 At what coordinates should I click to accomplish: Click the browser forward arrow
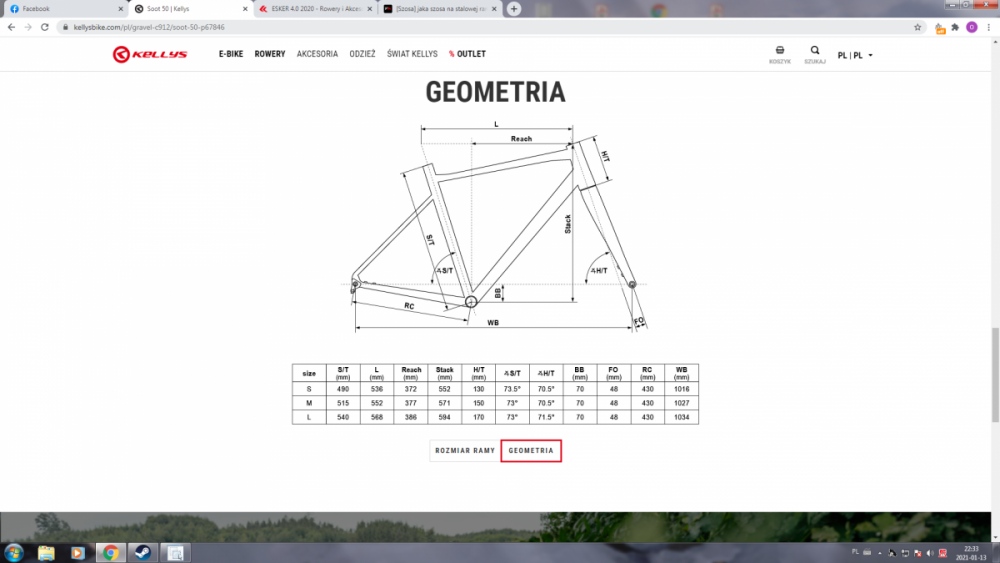click(28, 27)
